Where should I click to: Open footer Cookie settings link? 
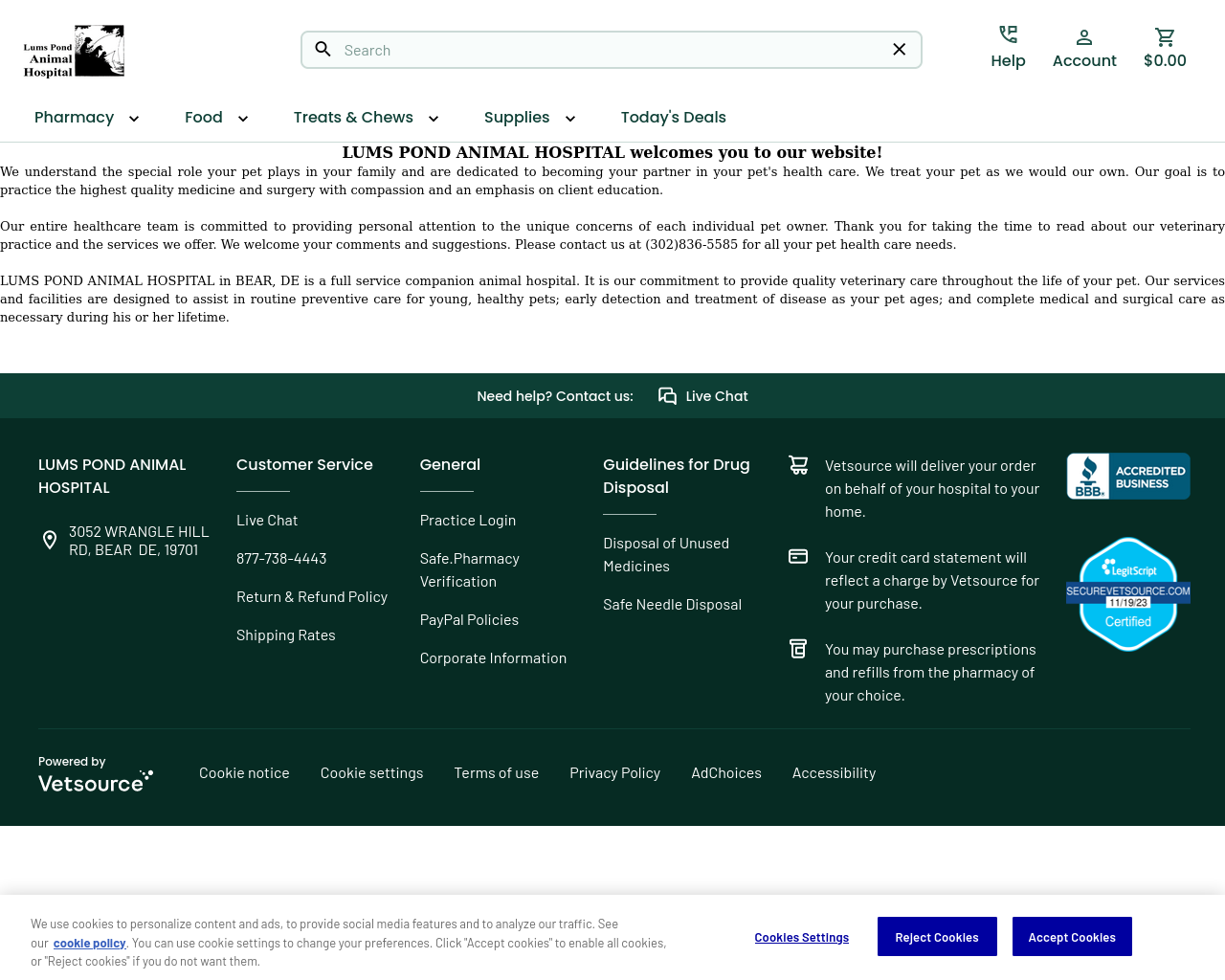click(x=371, y=772)
